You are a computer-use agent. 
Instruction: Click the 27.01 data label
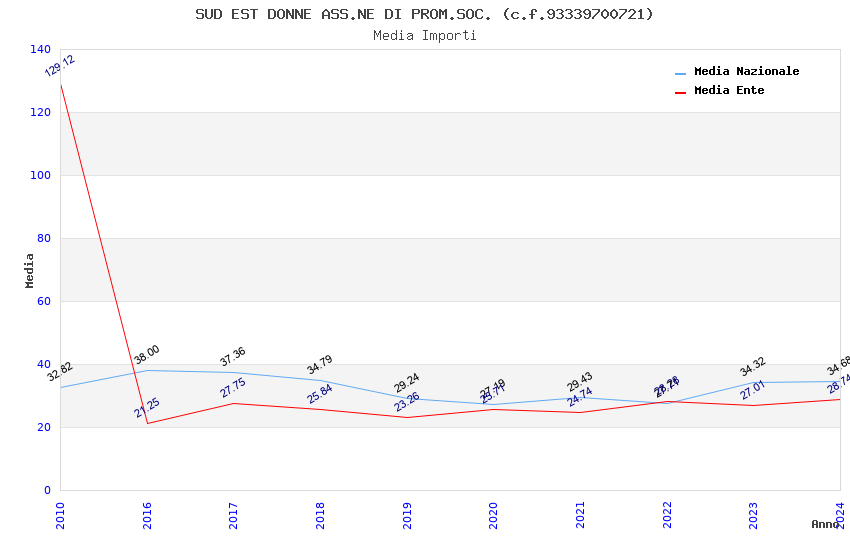pyautogui.click(x=753, y=390)
